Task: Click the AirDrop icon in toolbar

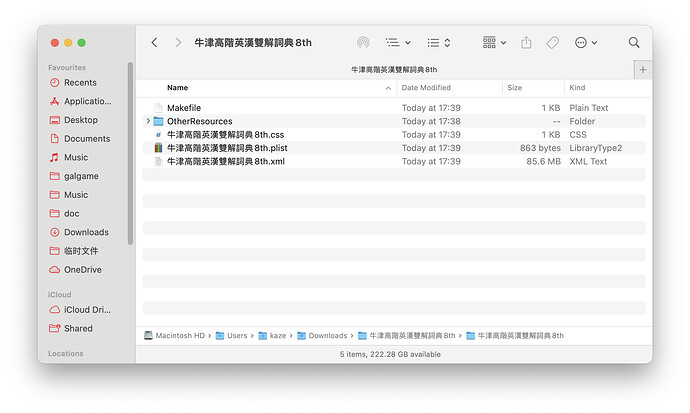Action: [363, 43]
